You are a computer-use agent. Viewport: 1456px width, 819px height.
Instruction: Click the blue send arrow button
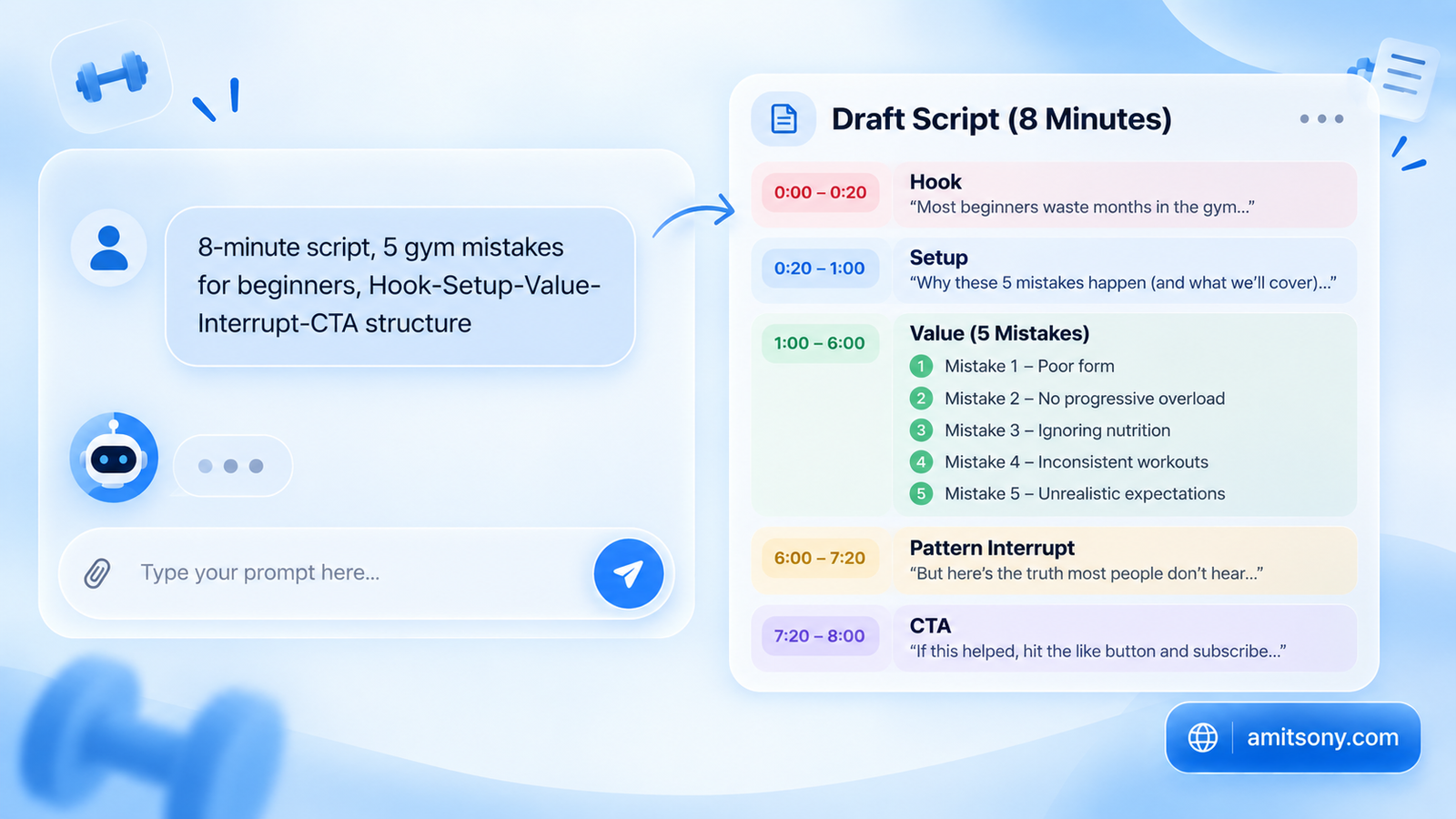point(629,573)
